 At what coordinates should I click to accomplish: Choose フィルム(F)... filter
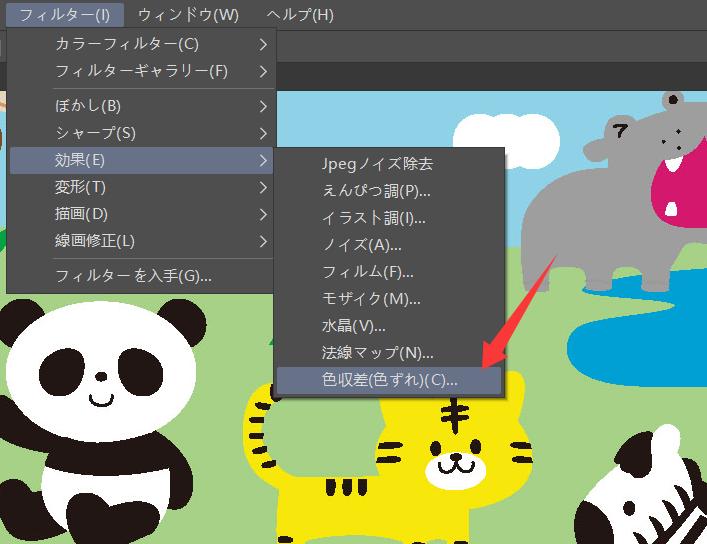tap(389, 272)
